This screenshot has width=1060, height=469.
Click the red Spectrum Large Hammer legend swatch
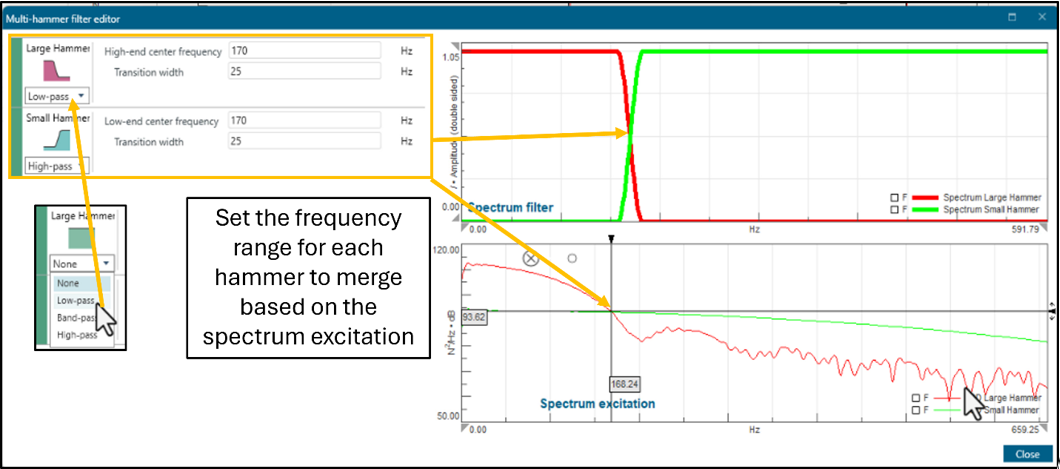[926, 196]
